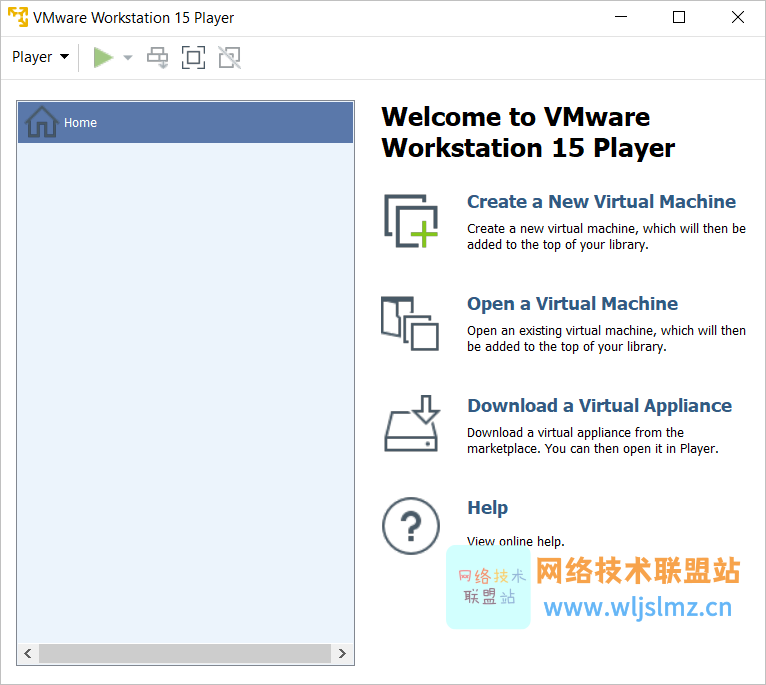This screenshot has height=685, width=766.
Task: Click the VMware Player title bar logo
Action: click(x=18, y=17)
